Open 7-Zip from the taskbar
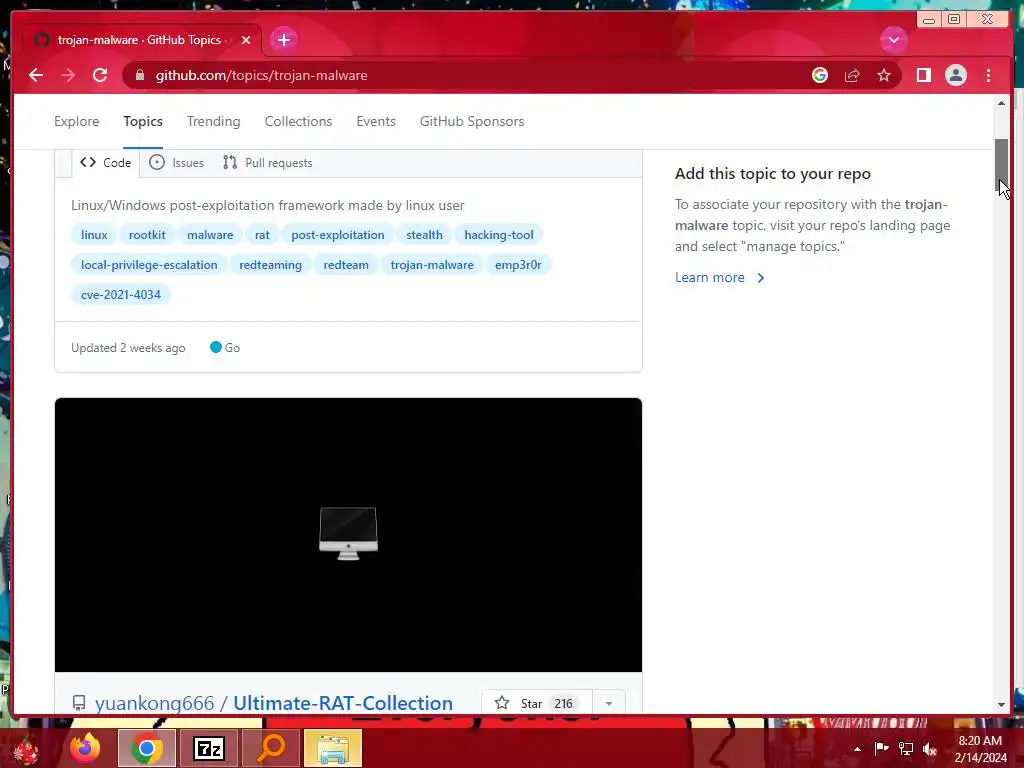This screenshot has height=768, width=1024. [209, 748]
